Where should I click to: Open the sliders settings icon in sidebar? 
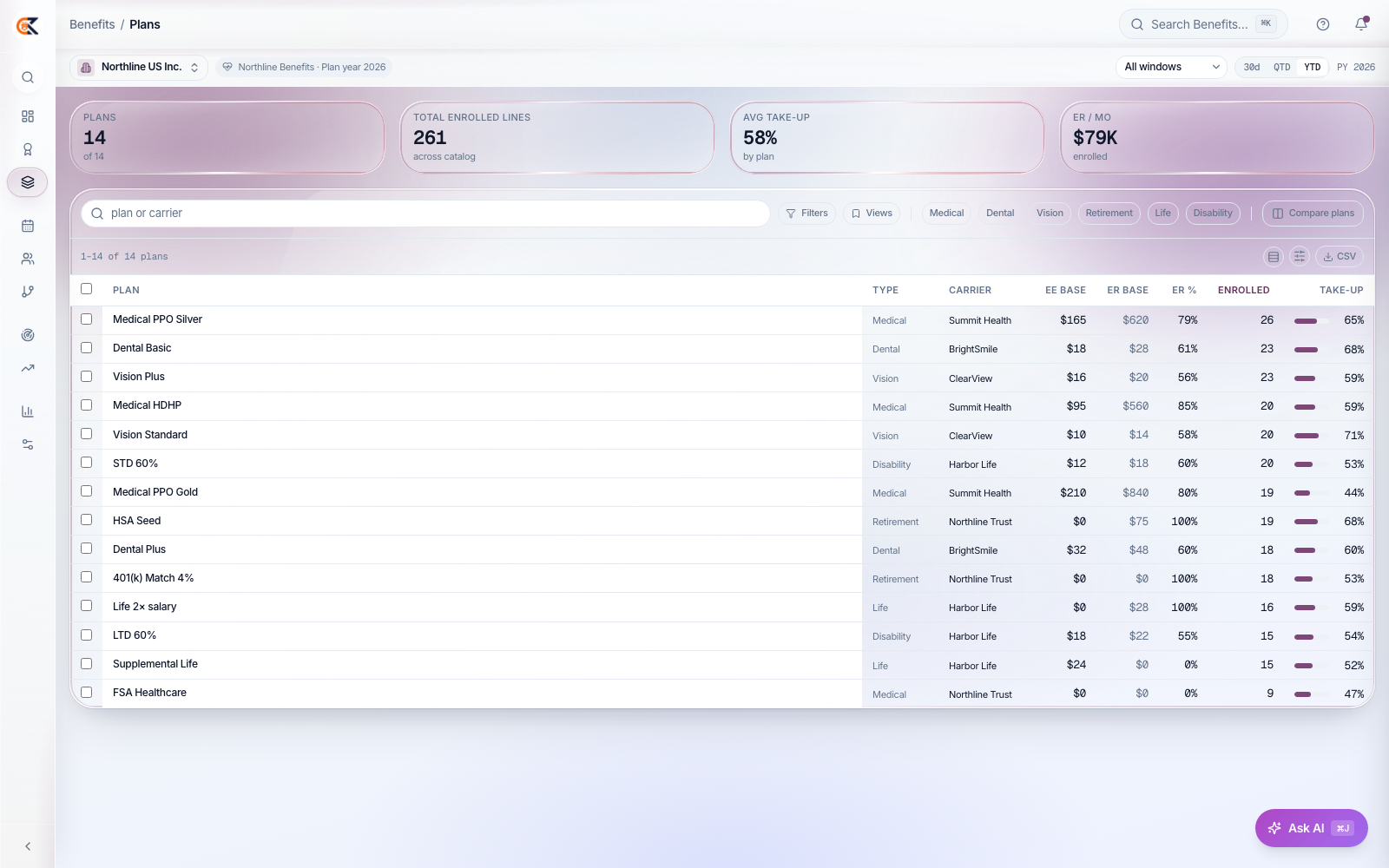click(28, 444)
